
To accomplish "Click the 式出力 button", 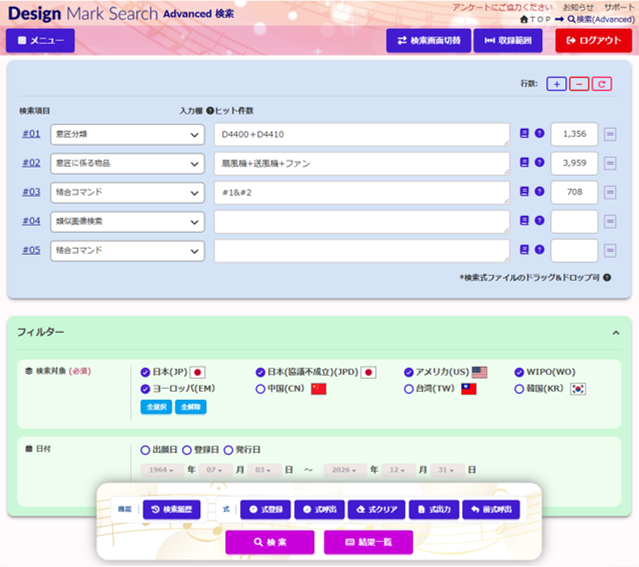I will [434, 510].
